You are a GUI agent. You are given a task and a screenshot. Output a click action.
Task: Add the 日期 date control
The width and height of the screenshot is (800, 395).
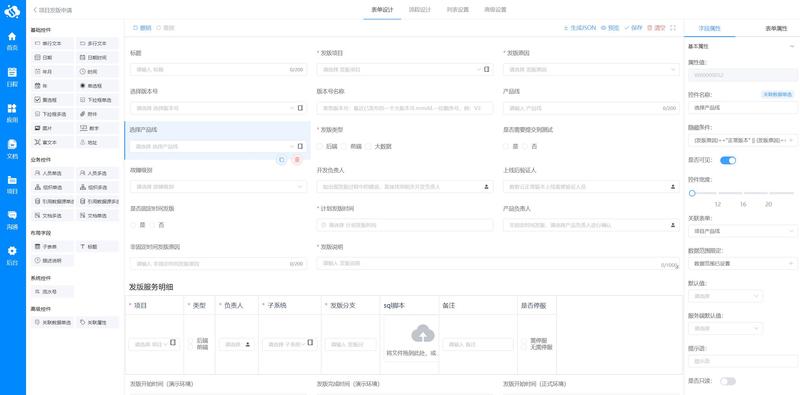tap(52, 58)
